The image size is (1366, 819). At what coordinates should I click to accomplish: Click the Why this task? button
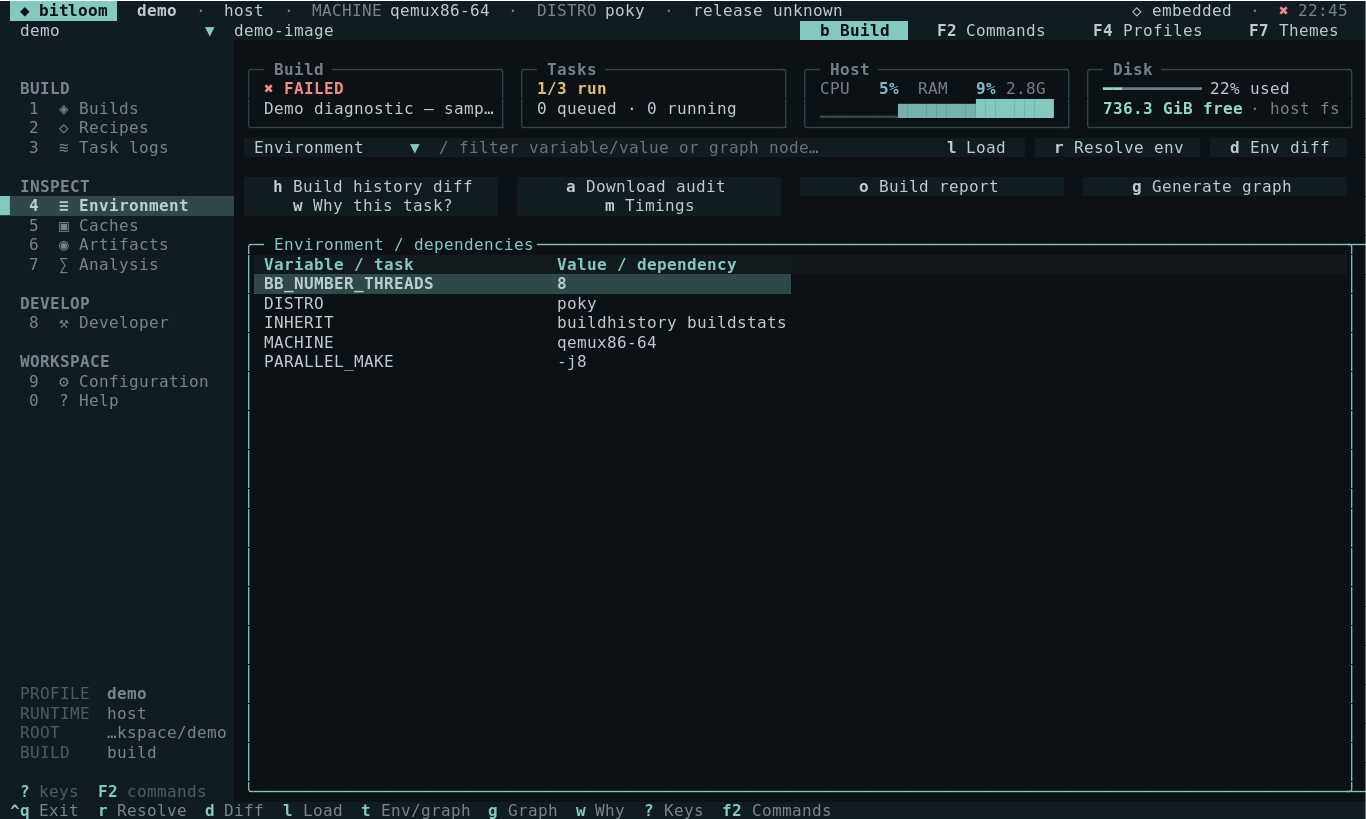[372, 206]
